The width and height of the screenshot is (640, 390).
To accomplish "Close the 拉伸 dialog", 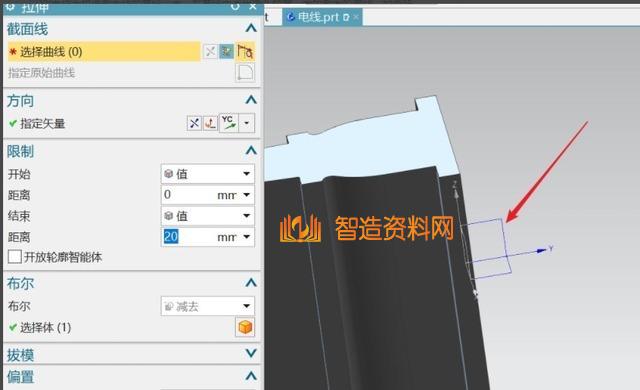I will point(253,7).
